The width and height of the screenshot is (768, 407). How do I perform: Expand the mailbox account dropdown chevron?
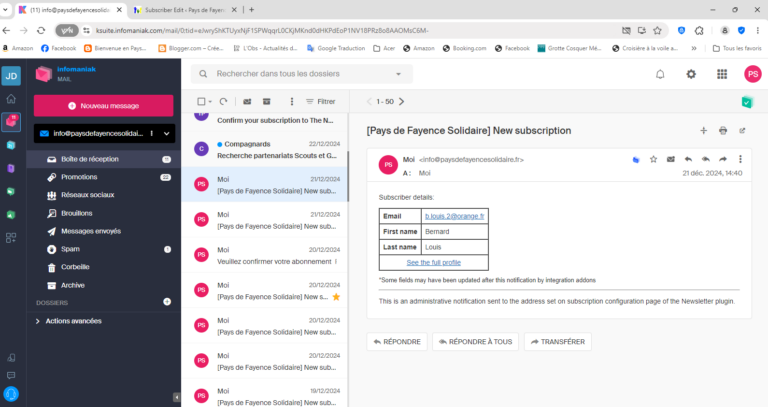165,133
